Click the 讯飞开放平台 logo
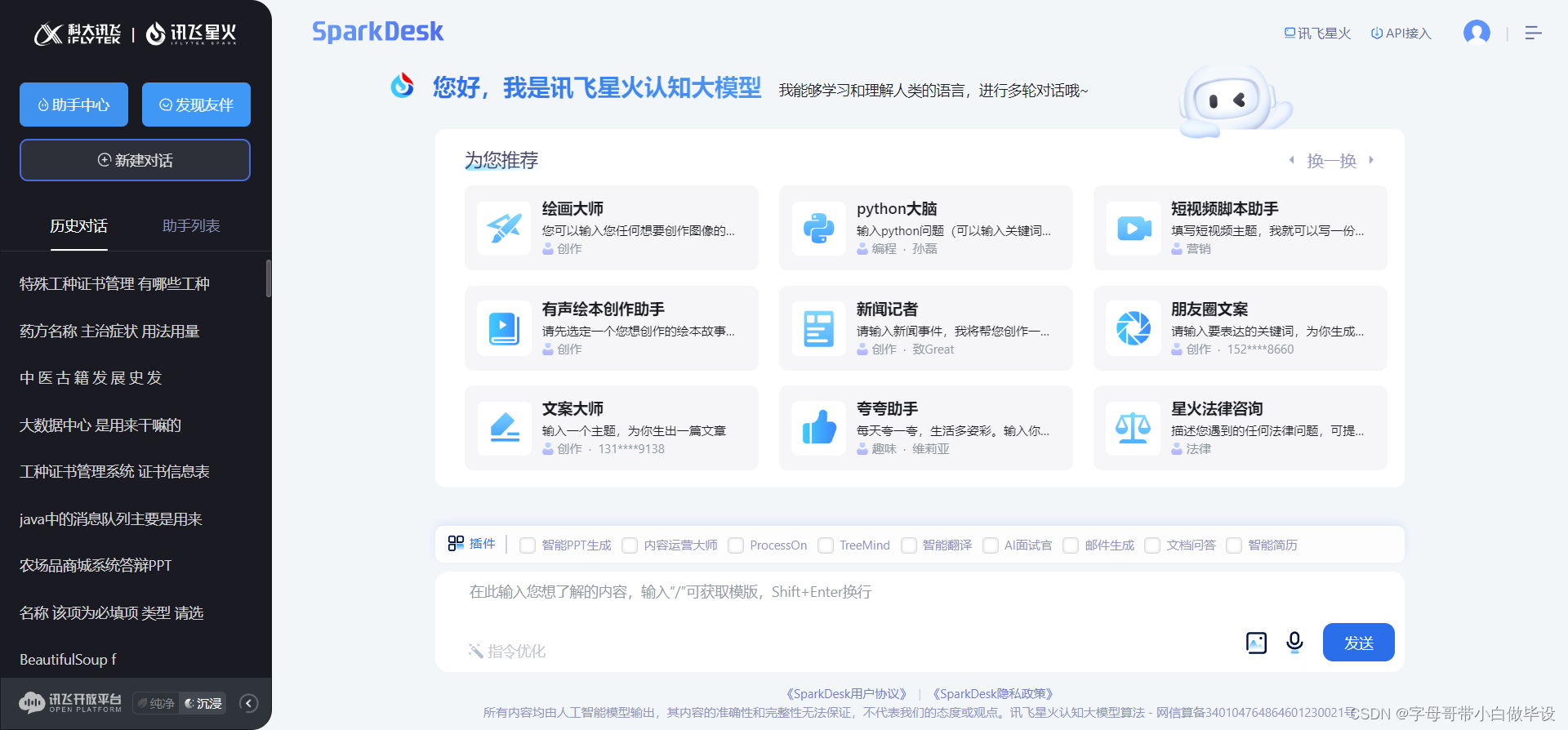The image size is (1568, 730). (70, 702)
